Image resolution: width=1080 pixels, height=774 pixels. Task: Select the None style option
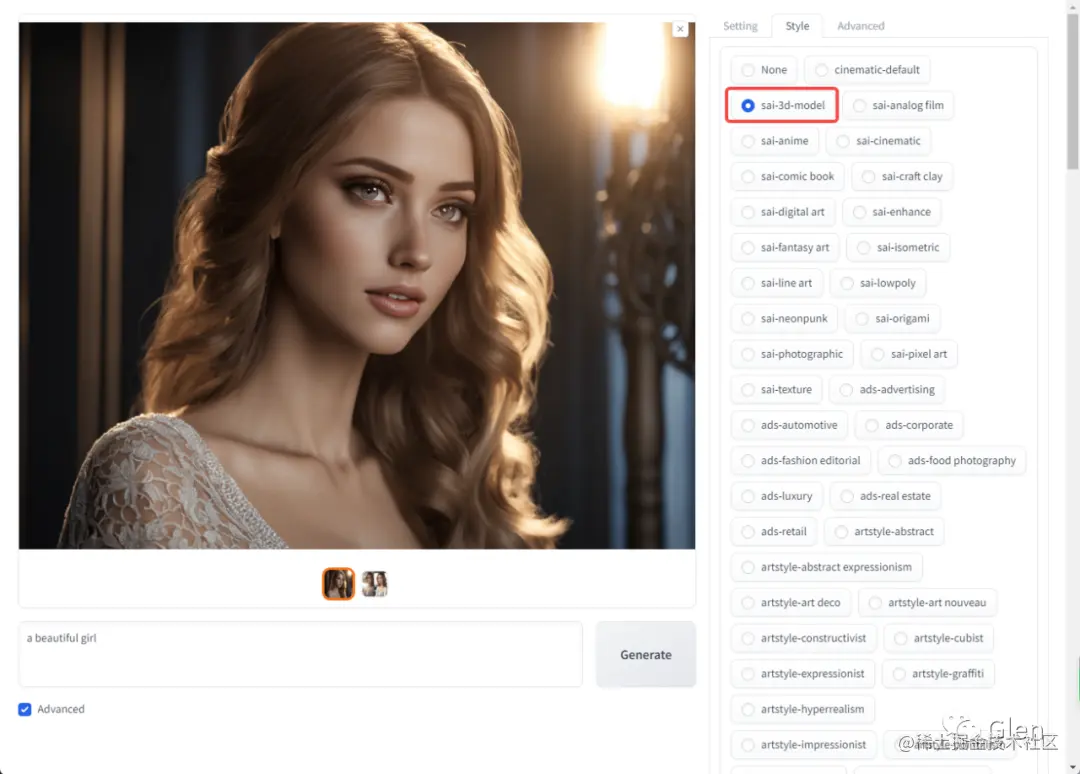click(764, 70)
